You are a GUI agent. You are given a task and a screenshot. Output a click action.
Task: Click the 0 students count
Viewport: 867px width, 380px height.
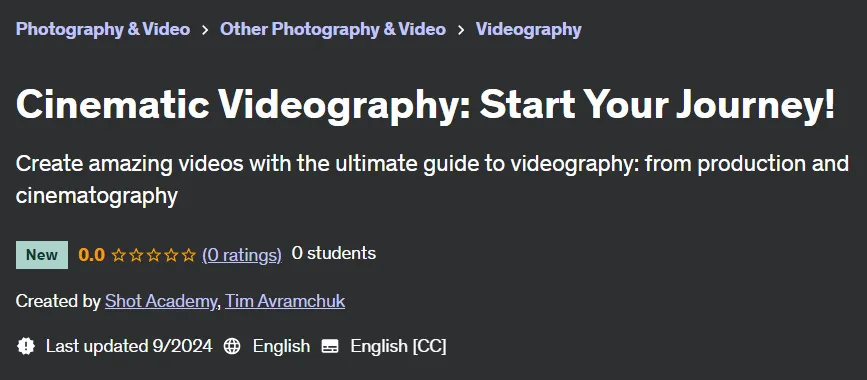pyautogui.click(x=333, y=253)
